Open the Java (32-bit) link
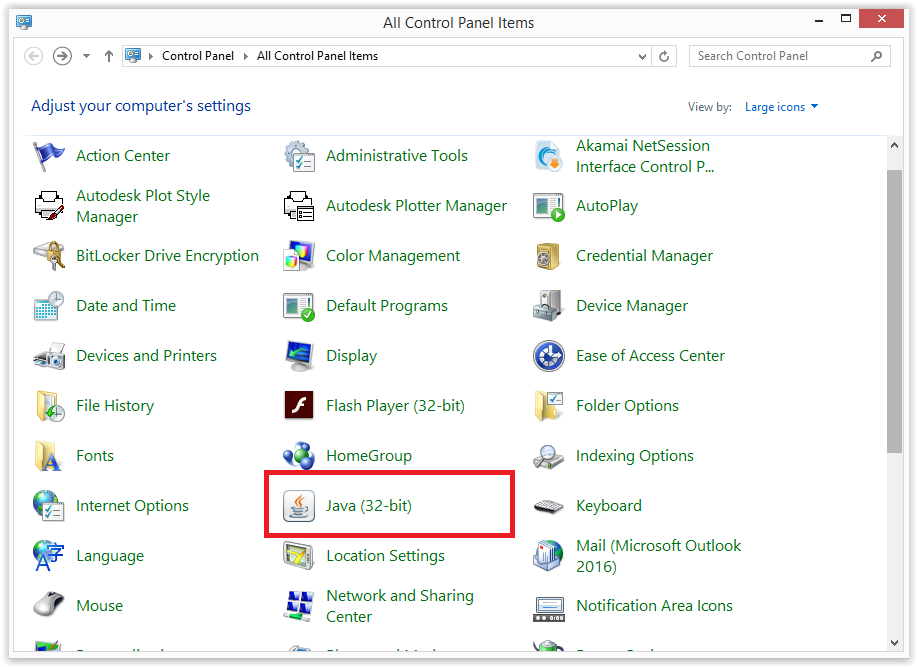 pyautogui.click(x=369, y=506)
